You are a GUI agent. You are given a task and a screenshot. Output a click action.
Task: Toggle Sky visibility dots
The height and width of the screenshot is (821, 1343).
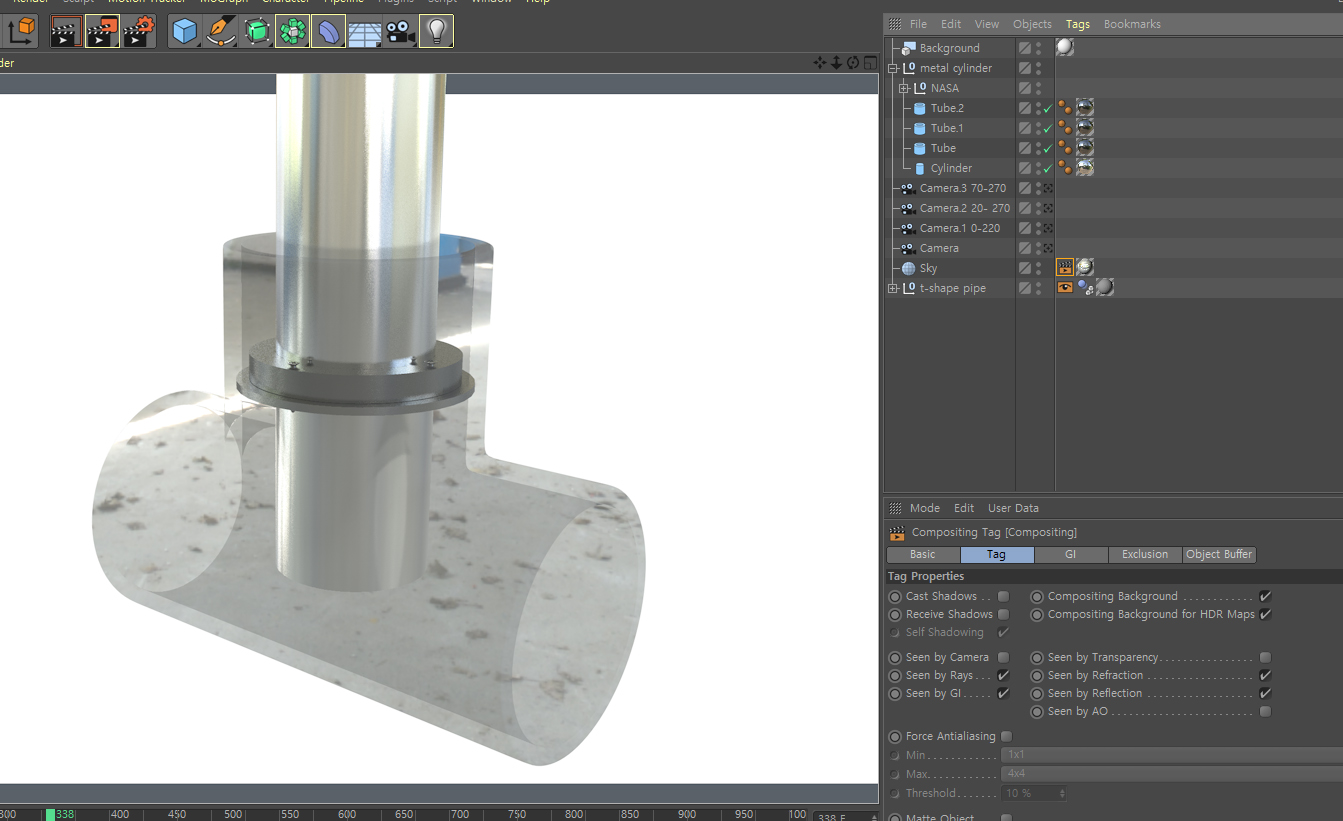point(1038,268)
